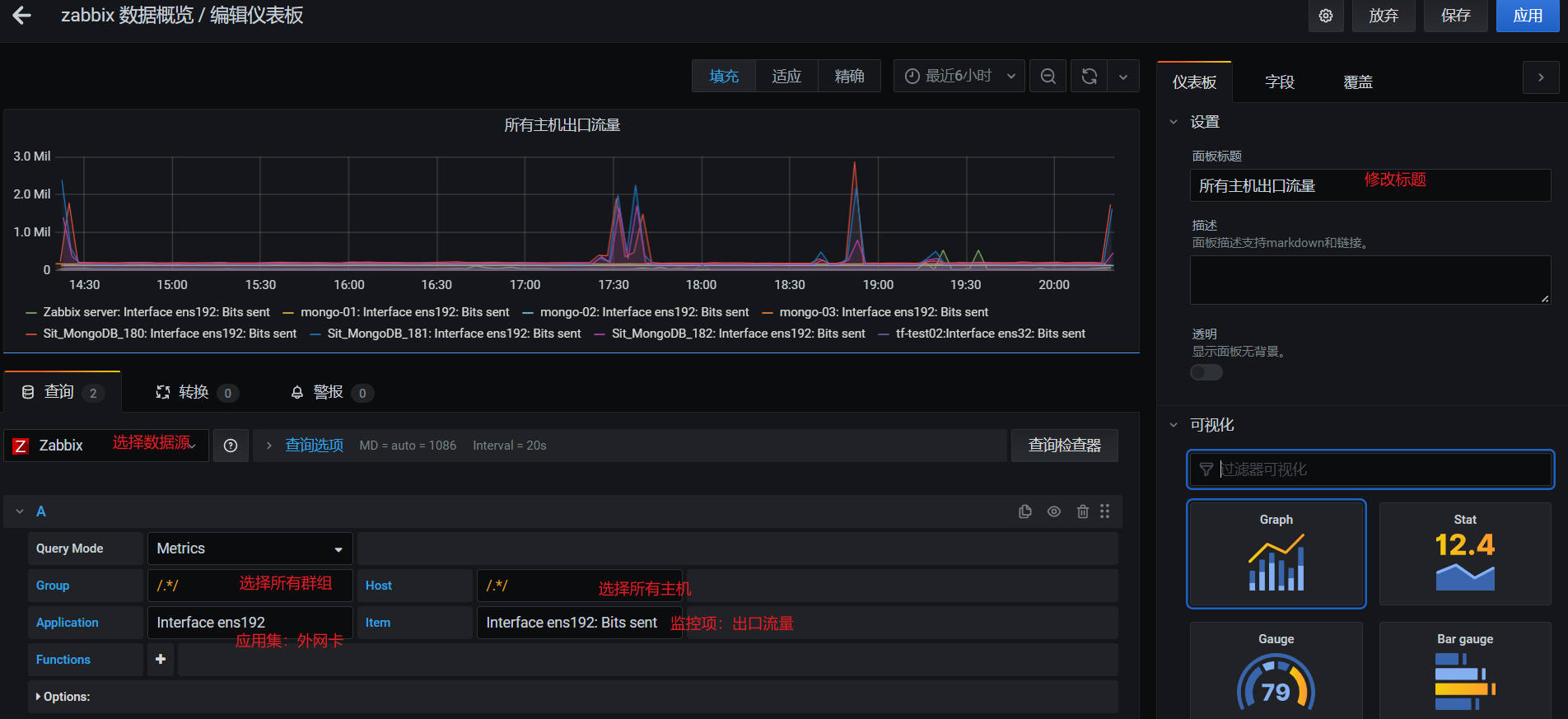Add a function with the plus button
The image size is (1568, 719).
pyautogui.click(x=161, y=660)
